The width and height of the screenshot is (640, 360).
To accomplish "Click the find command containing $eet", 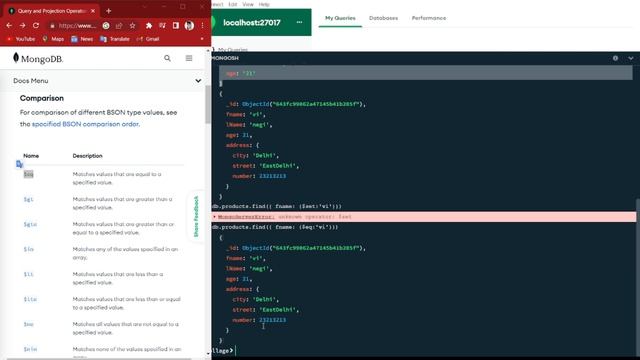I will tap(277, 207).
